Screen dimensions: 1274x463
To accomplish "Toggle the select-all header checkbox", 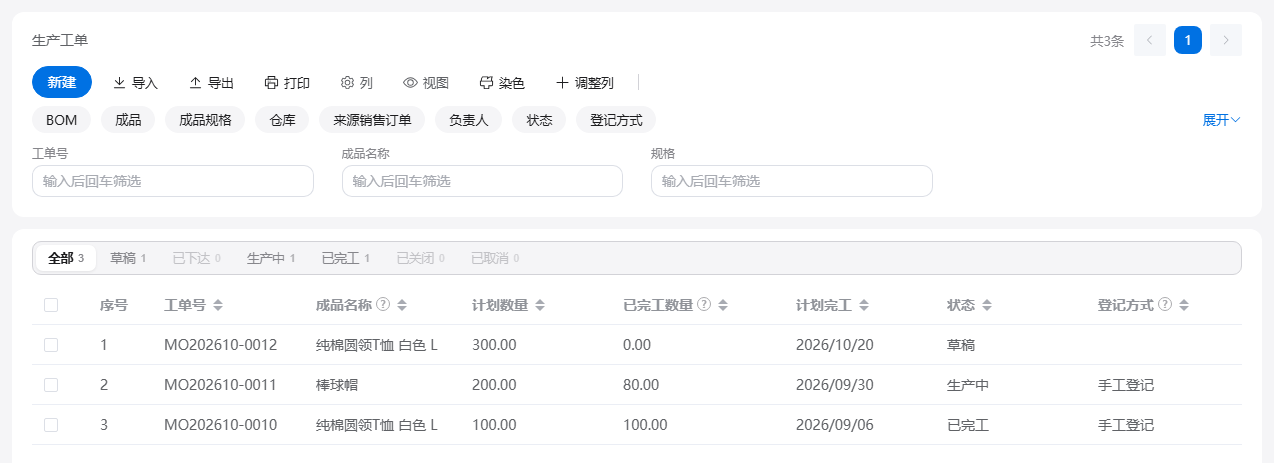I will pyautogui.click(x=51, y=305).
